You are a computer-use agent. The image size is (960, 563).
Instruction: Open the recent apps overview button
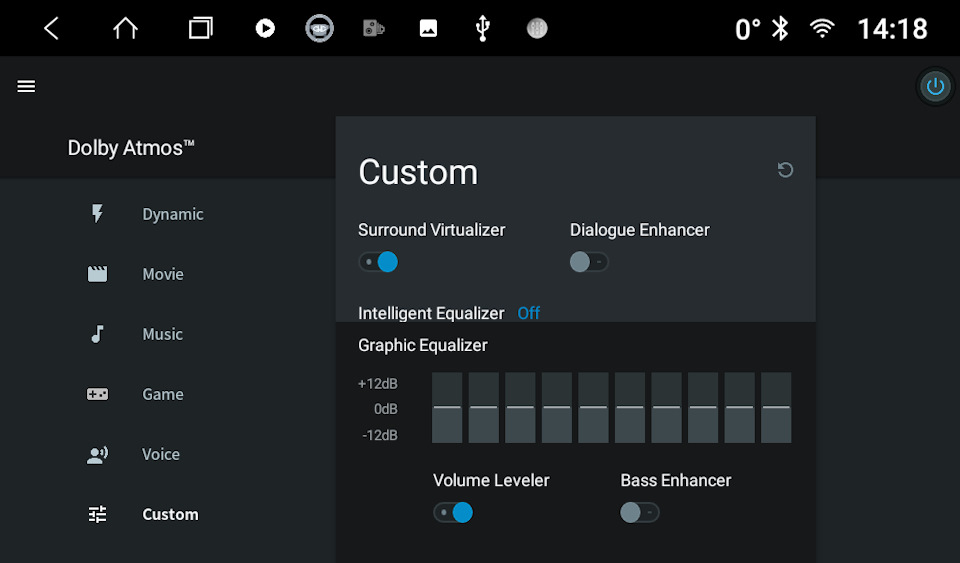coord(200,28)
